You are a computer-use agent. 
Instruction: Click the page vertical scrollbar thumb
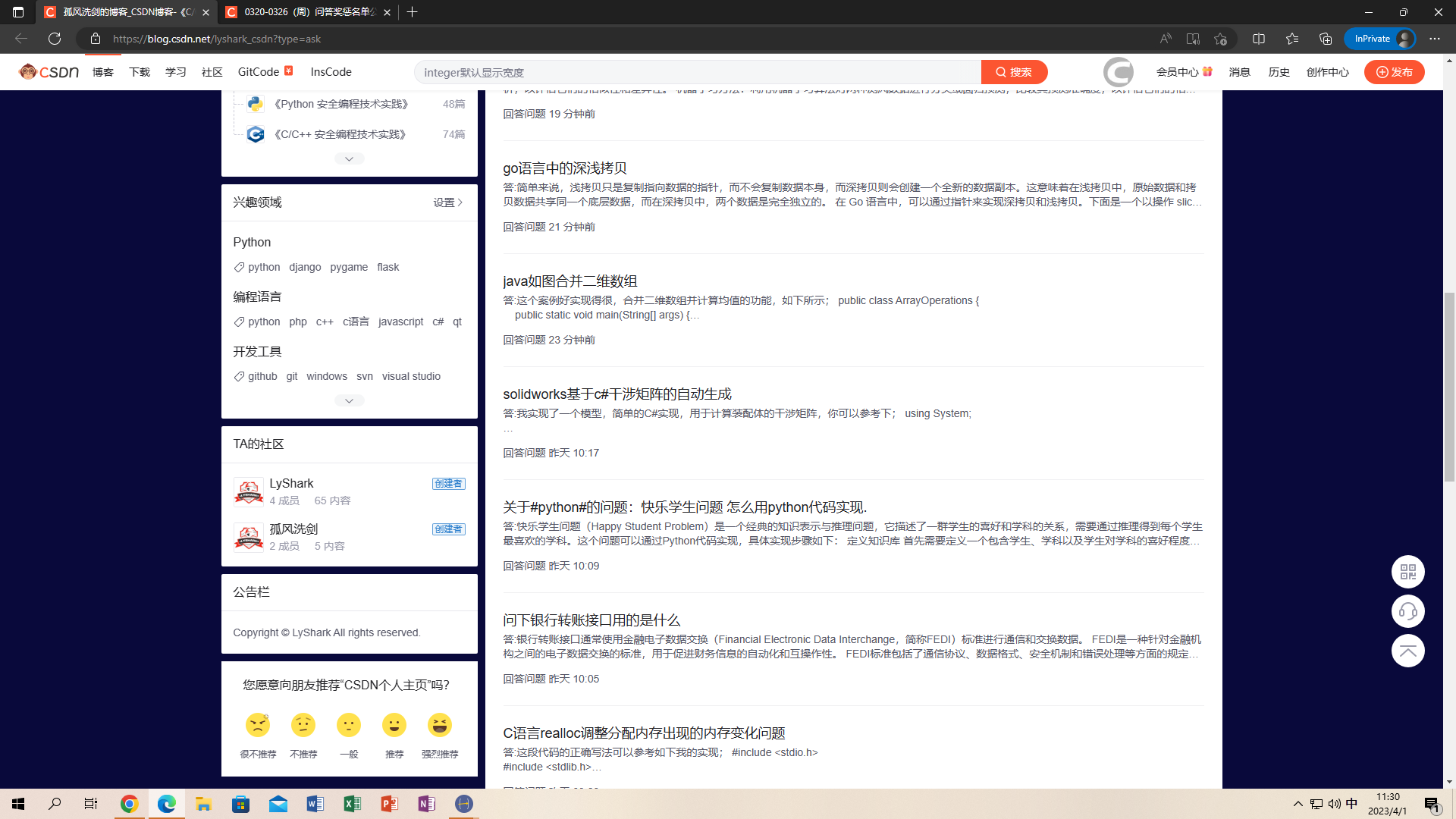[x=1449, y=387]
